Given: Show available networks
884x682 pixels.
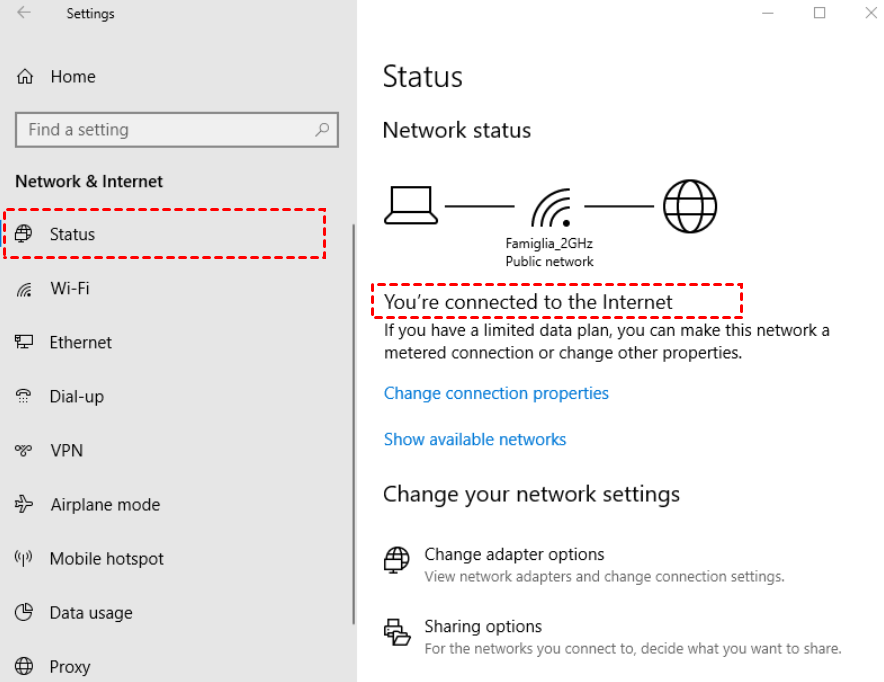Looking at the screenshot, I should coord(475,439).
